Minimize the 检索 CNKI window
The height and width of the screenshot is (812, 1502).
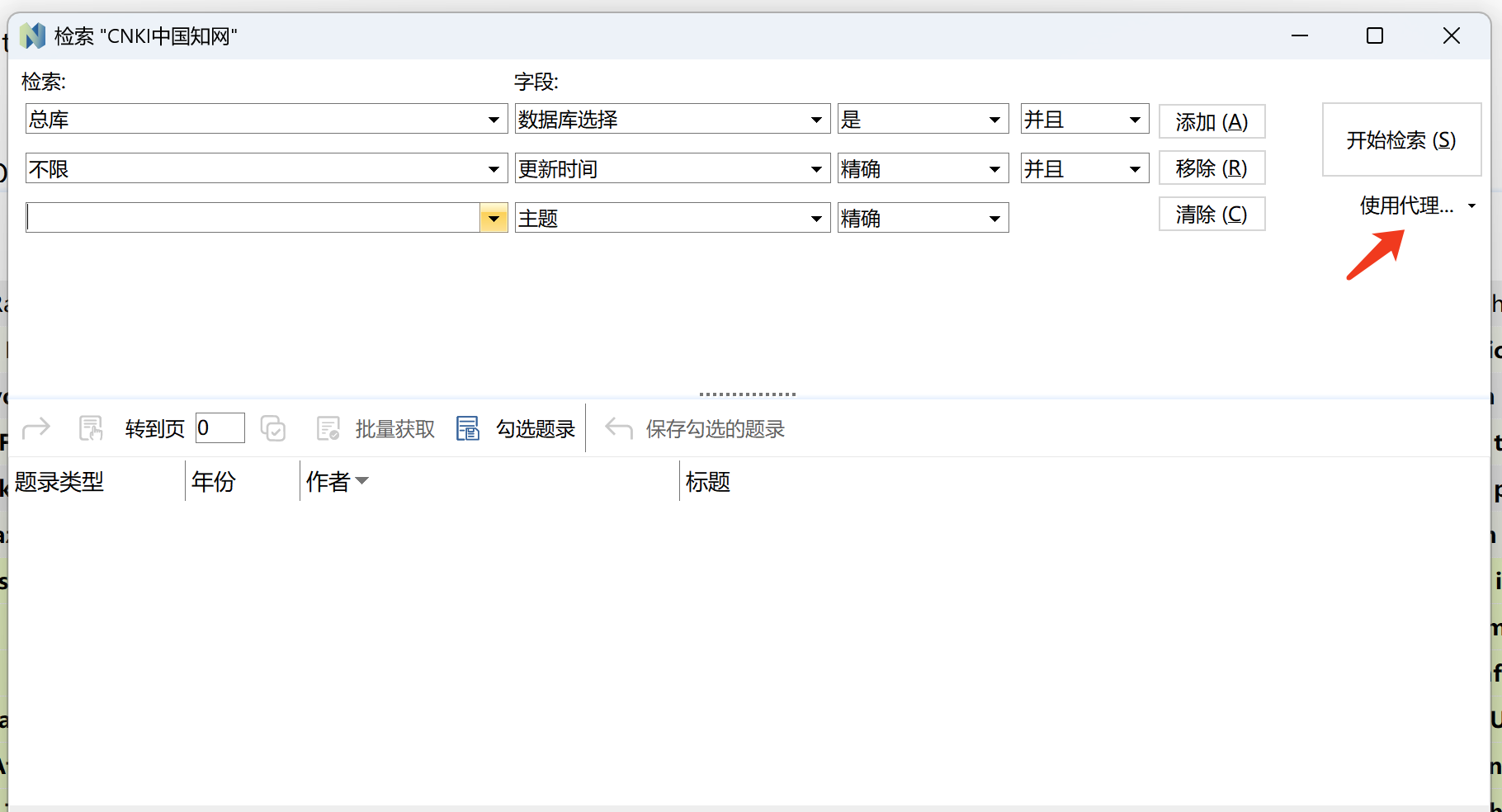[1300, 35]
